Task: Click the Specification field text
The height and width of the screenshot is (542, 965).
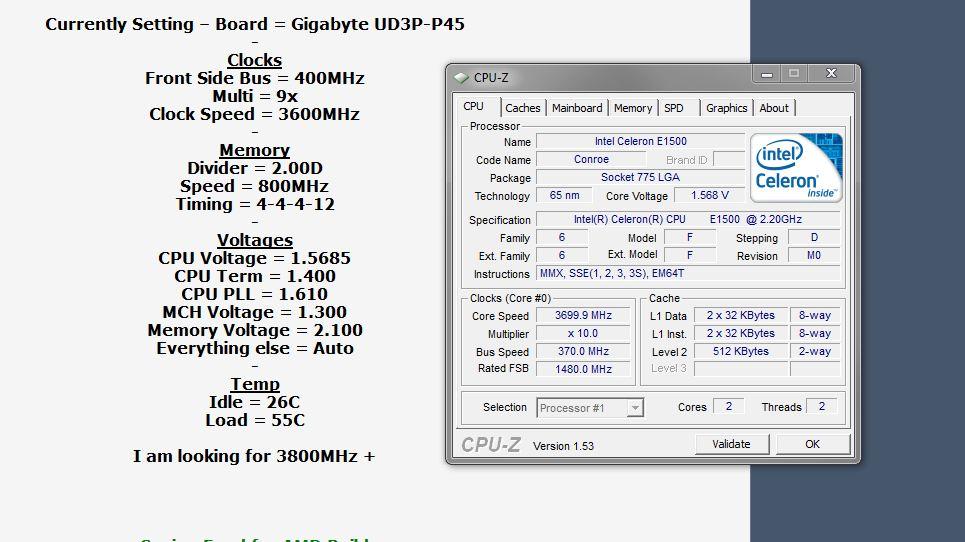Action: tap(688, 220)
